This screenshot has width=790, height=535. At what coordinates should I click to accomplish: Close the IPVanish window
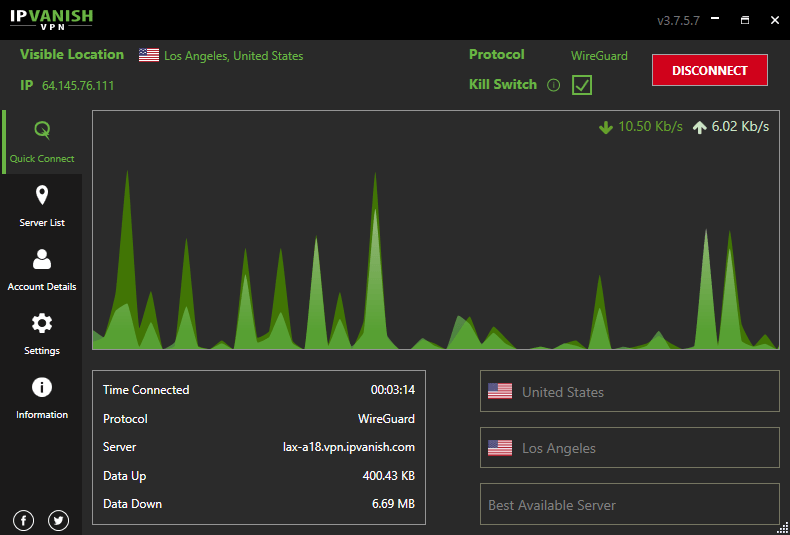click(775, 20)
